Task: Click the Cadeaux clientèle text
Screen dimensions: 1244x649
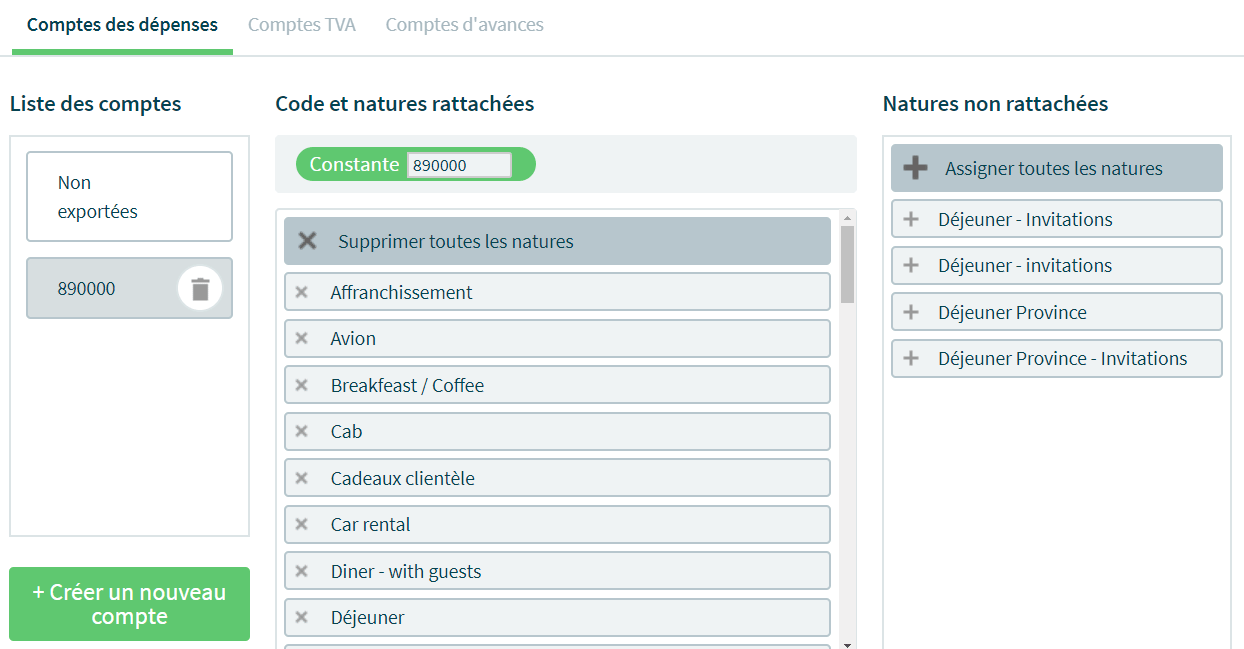Action: (x=403, y=478)
